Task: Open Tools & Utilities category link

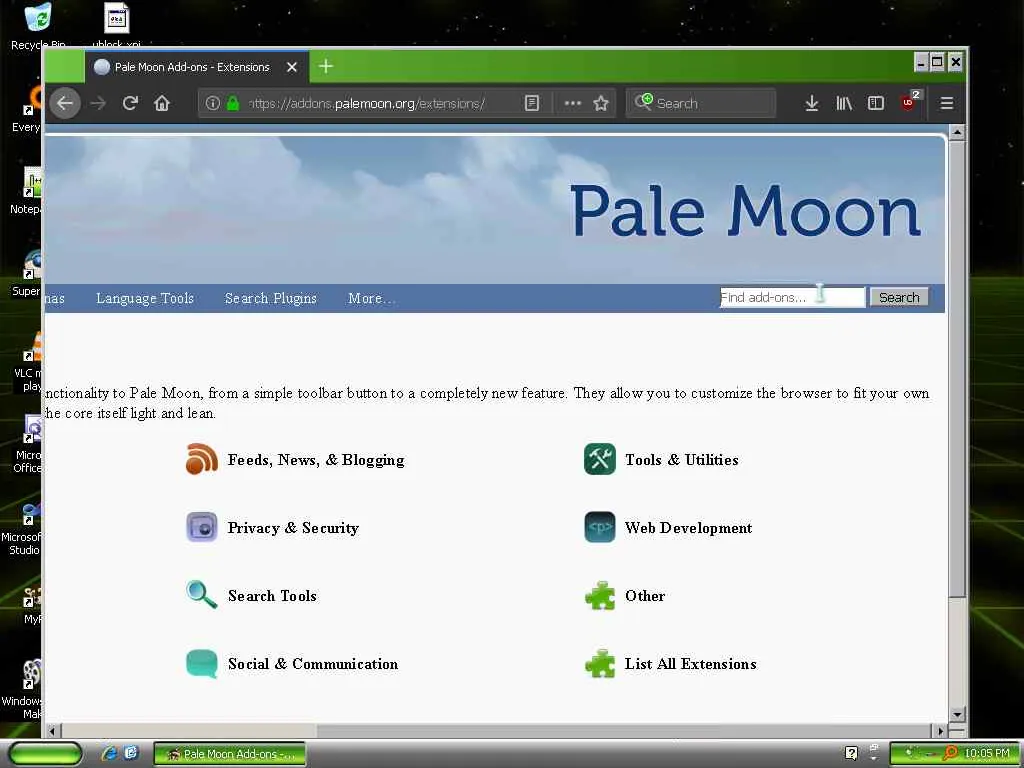Action: coord(682,460)
